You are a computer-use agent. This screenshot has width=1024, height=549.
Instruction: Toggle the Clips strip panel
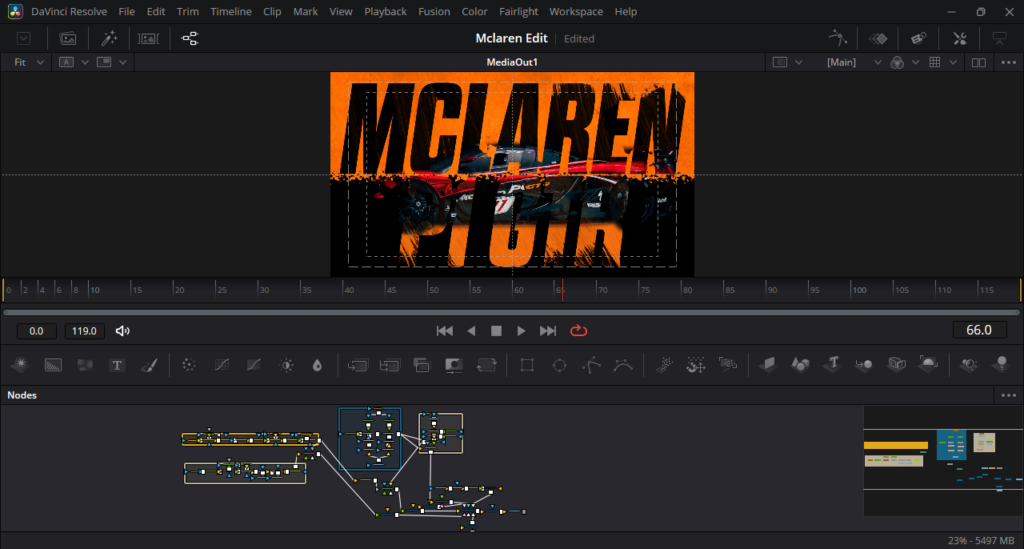(149, 39)
